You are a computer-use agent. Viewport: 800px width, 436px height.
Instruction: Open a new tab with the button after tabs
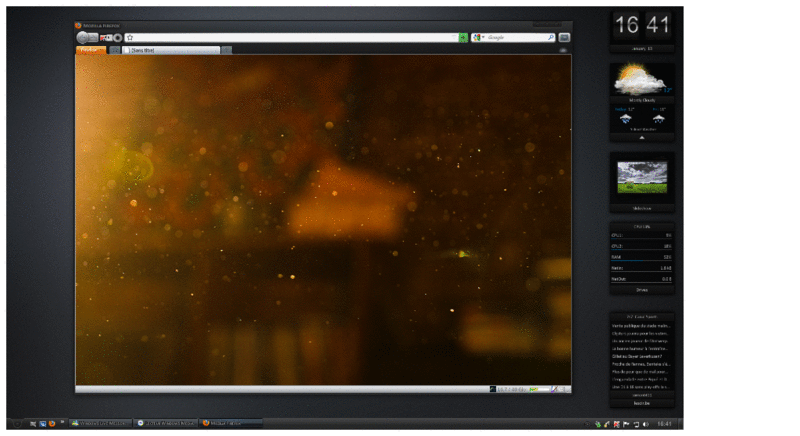click(x=227, y=50)
